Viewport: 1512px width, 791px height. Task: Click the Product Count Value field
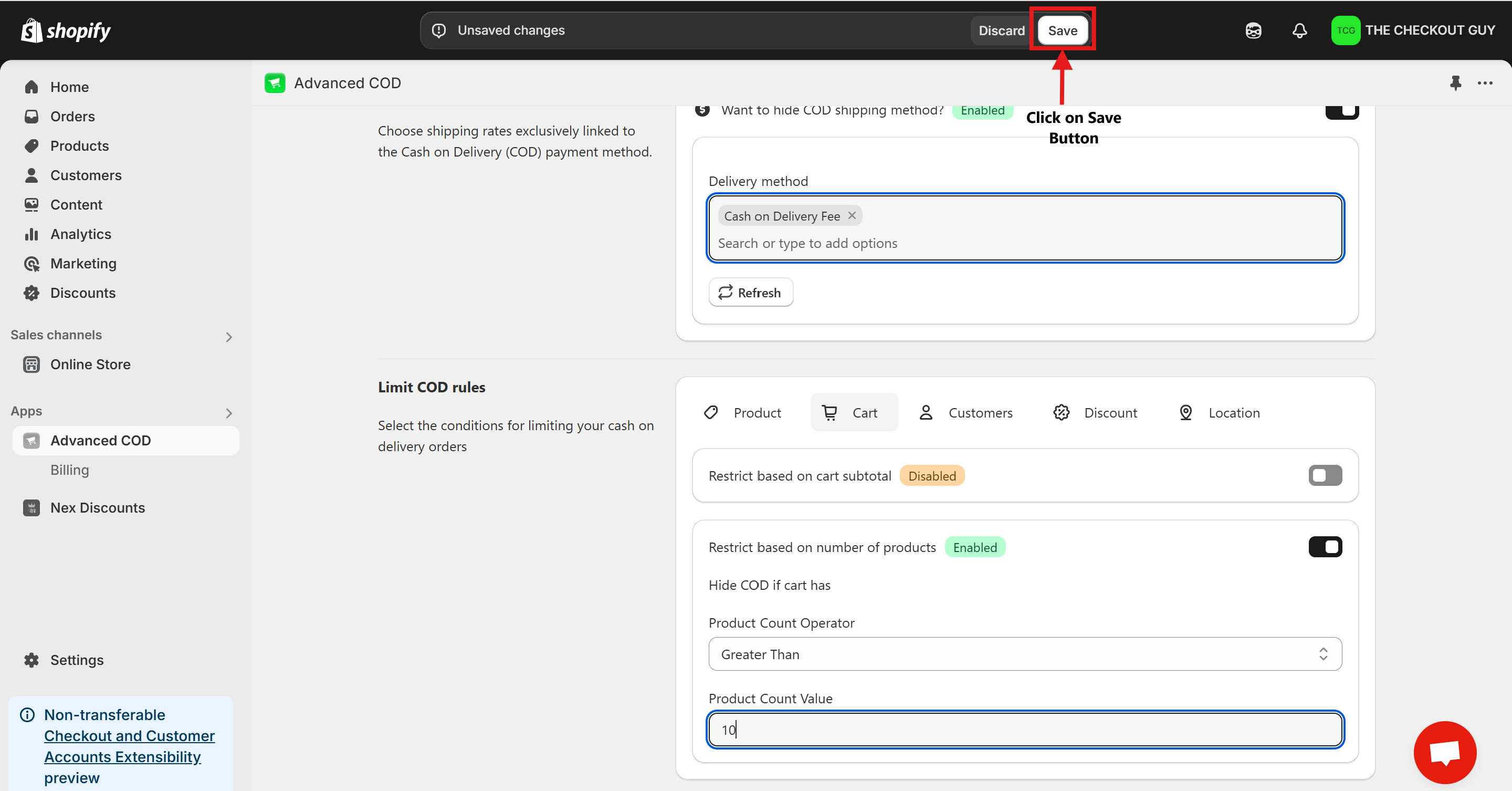(1024, 730)
